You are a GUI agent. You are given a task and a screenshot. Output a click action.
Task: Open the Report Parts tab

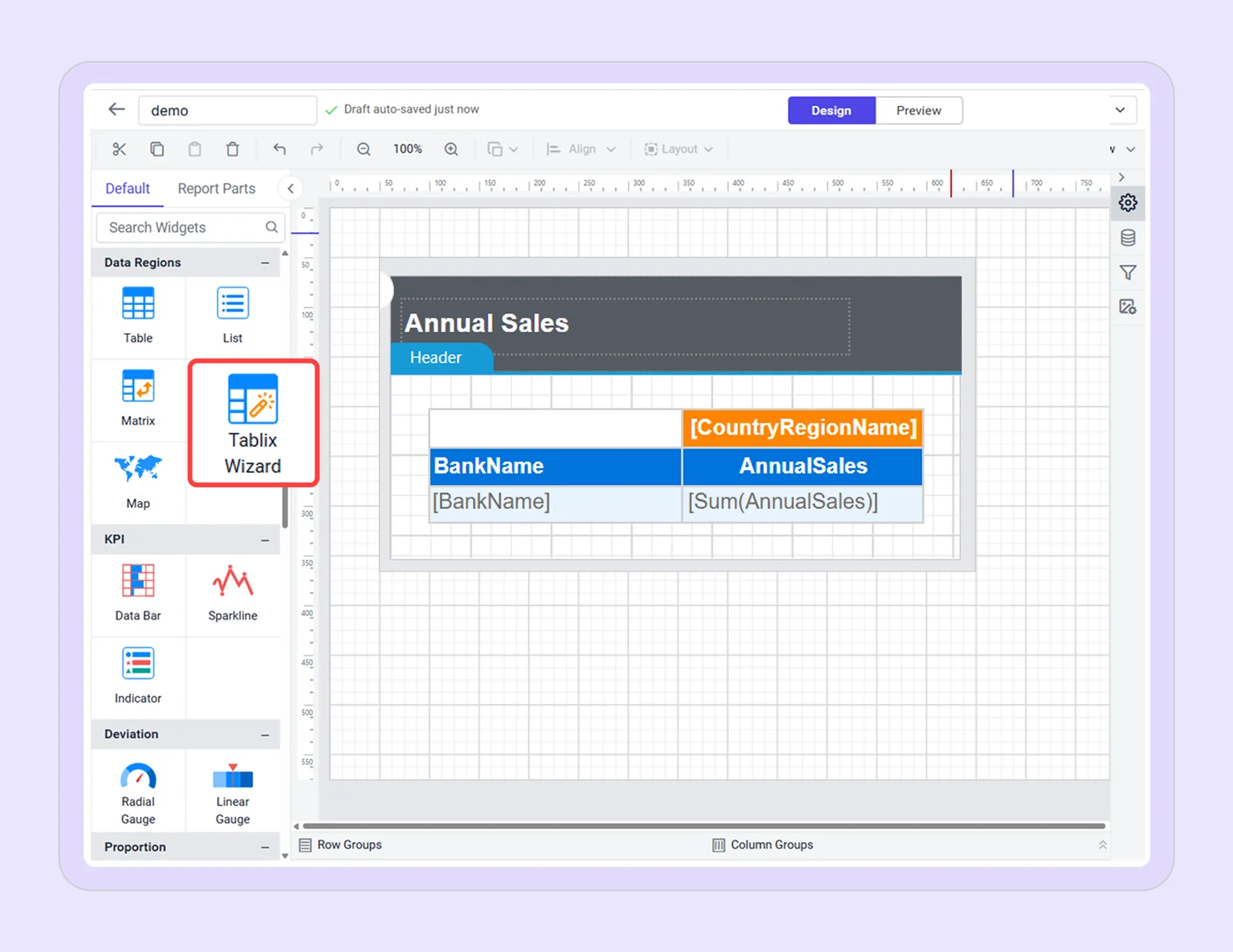click(215, 188)
